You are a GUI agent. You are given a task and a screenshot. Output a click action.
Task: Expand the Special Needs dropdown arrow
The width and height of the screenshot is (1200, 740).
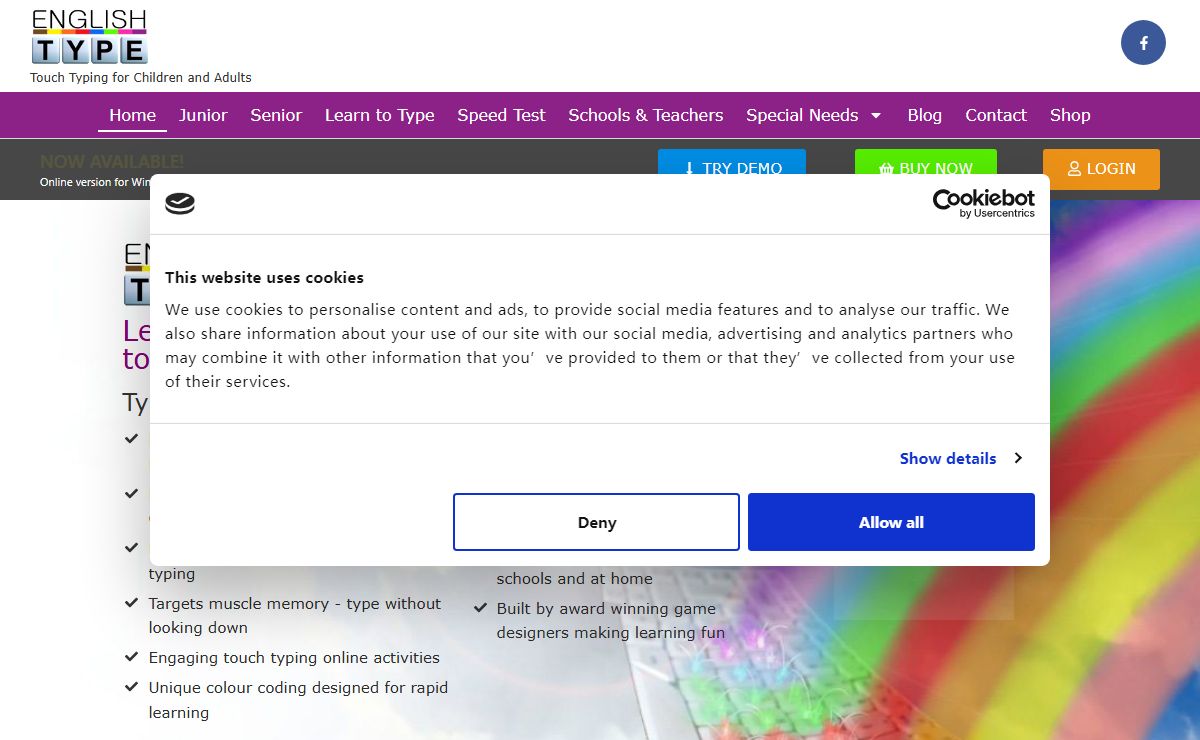click(x=876, y=116)
